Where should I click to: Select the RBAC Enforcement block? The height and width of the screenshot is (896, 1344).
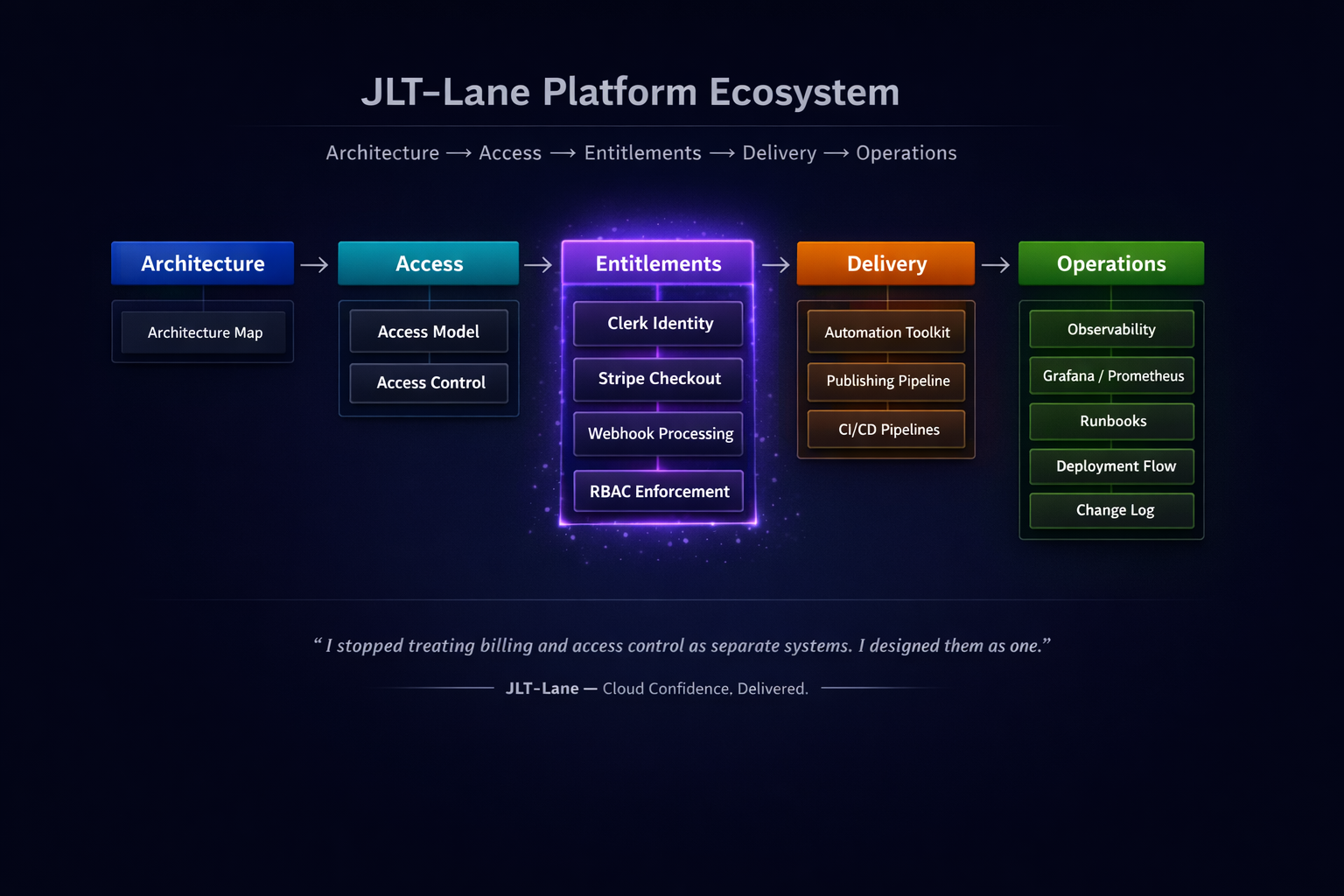[658, 491]
